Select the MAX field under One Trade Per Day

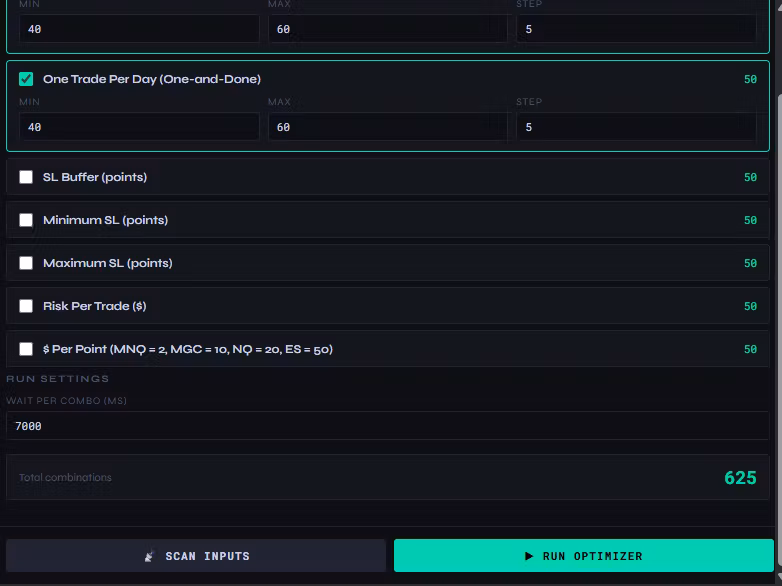pyautogui.click(x=387, y=127)
